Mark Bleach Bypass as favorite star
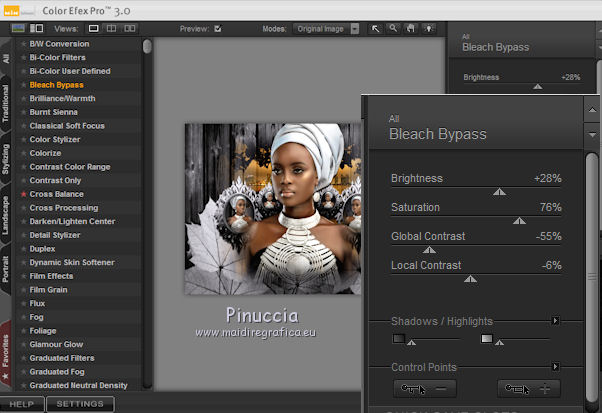The height and width of the screenshot is (413, 602). [x=23, y=85]
